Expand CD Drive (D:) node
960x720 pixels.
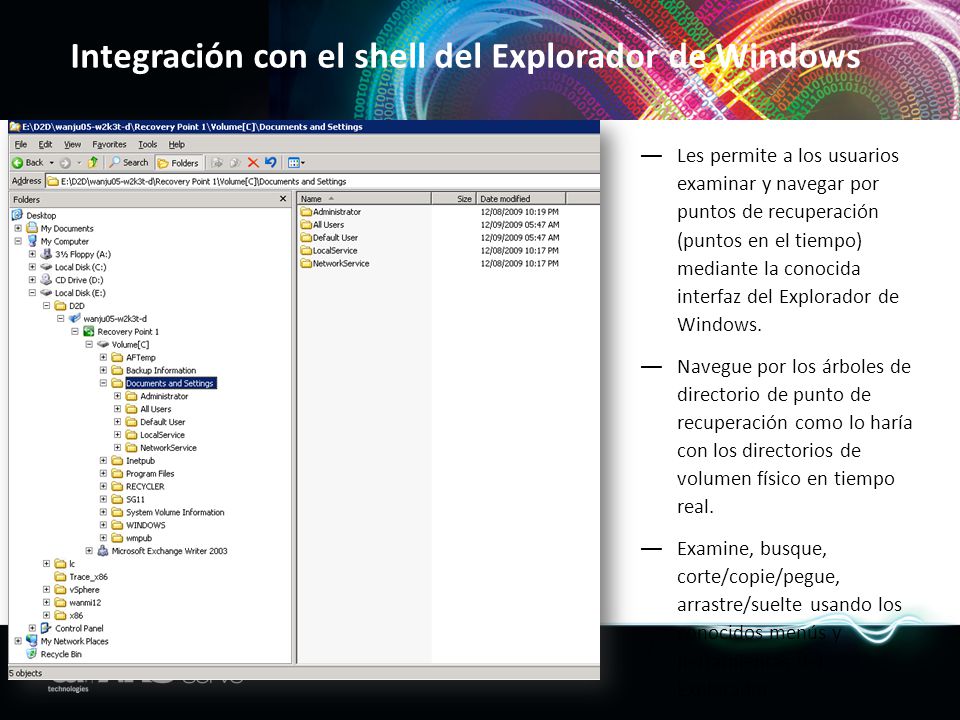32,280
